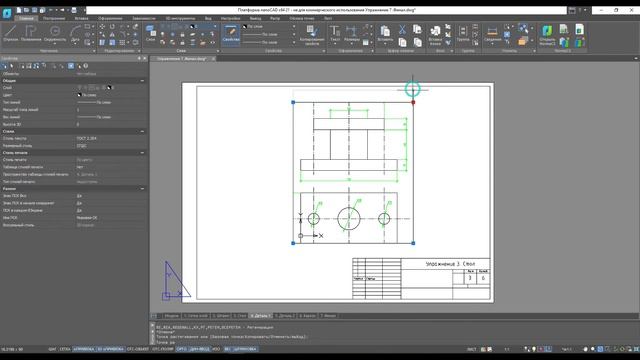Click the red hot grip on viewport corner

pyautogui.click(x=413, y=102)
